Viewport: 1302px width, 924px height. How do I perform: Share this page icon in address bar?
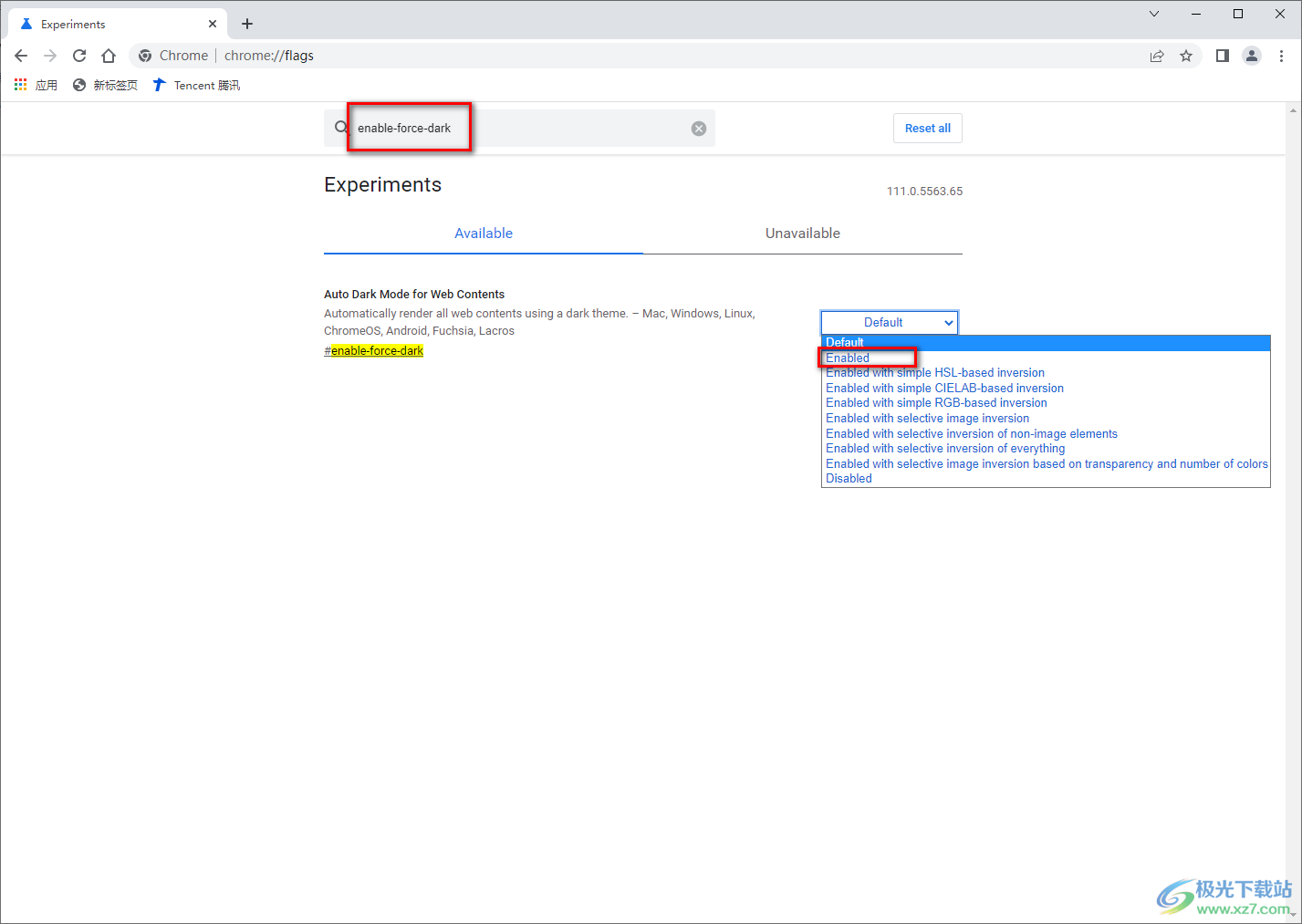pos(1157,56)
